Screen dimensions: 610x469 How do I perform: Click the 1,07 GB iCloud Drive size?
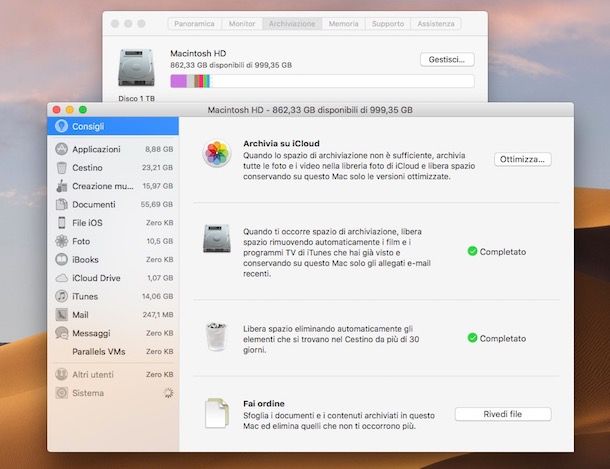[x=160, y=278]
